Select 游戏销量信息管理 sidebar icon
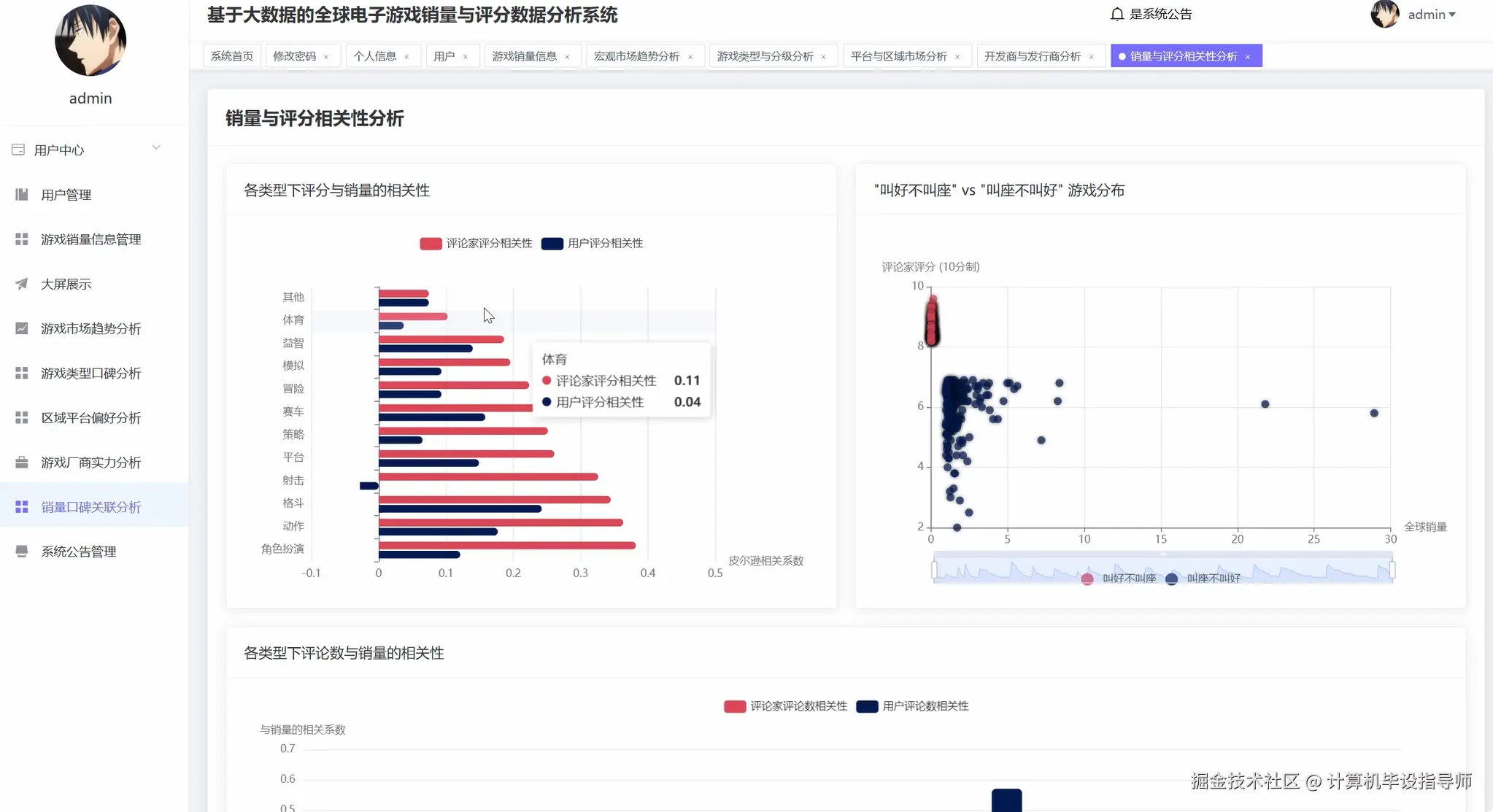This screenshot has width=1493, height=812. [20, 239]
